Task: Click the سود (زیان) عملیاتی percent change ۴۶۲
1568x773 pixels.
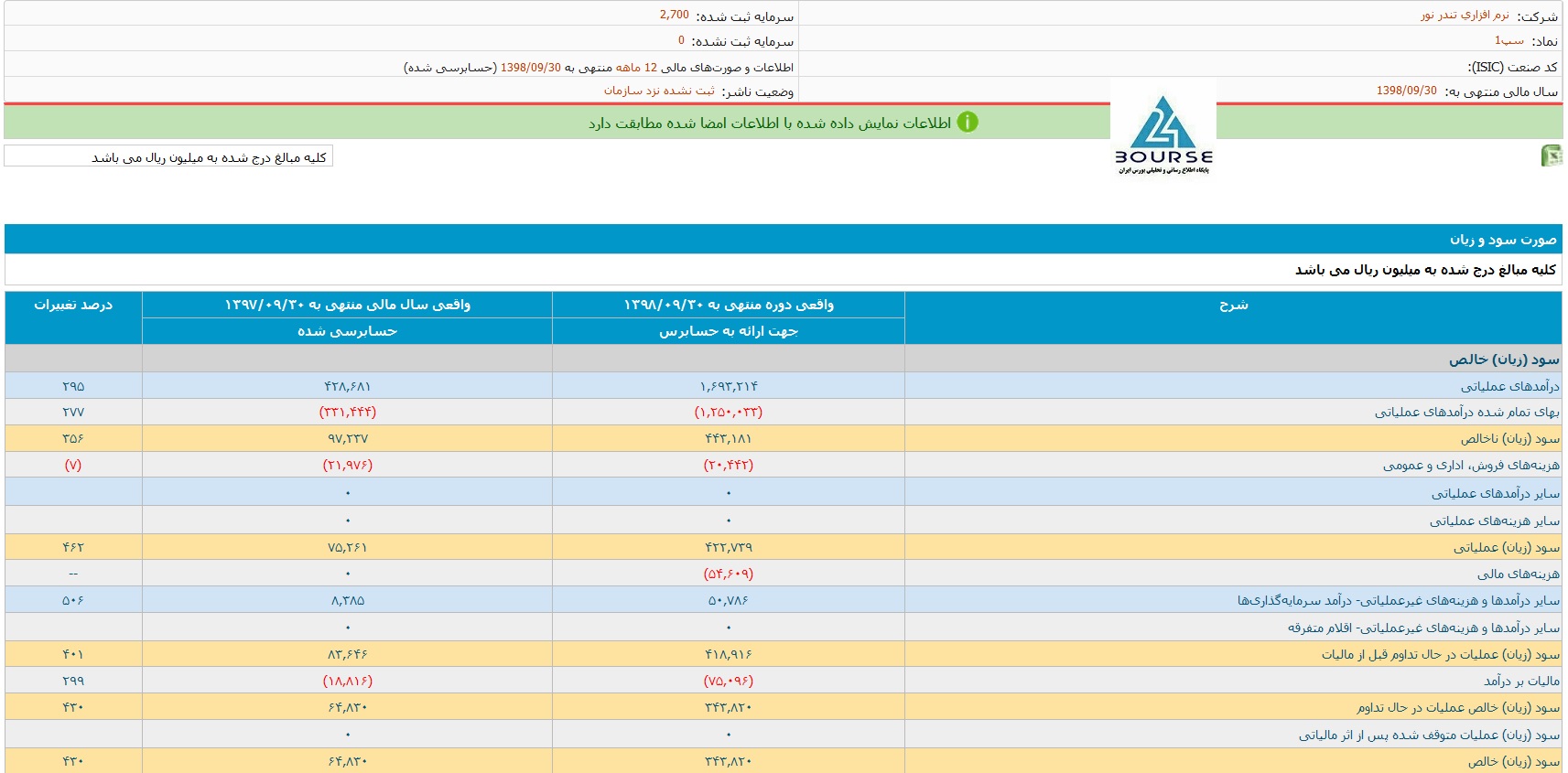Action: [73, 547]
